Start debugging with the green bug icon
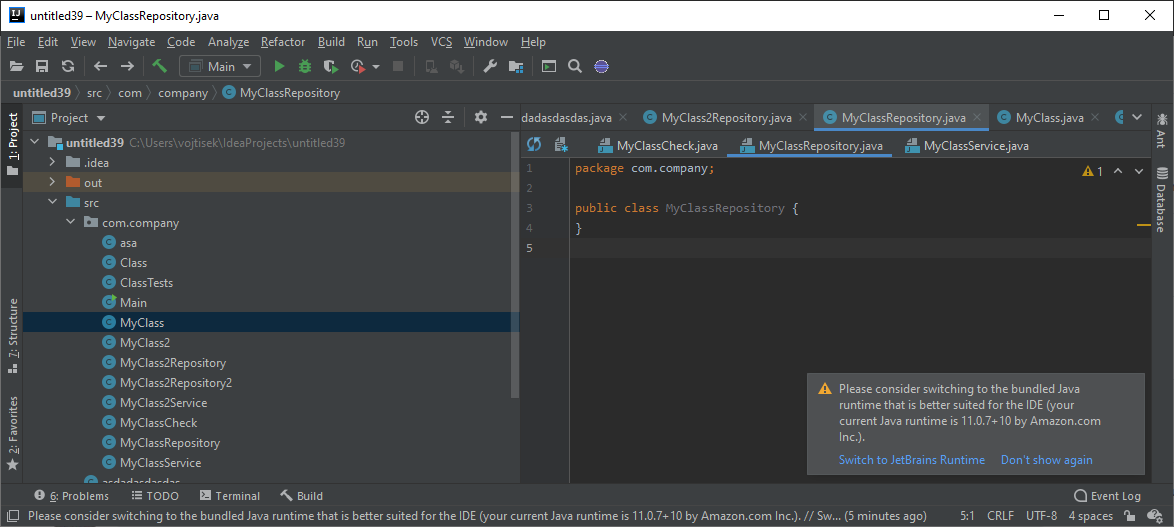 [305, 67]
